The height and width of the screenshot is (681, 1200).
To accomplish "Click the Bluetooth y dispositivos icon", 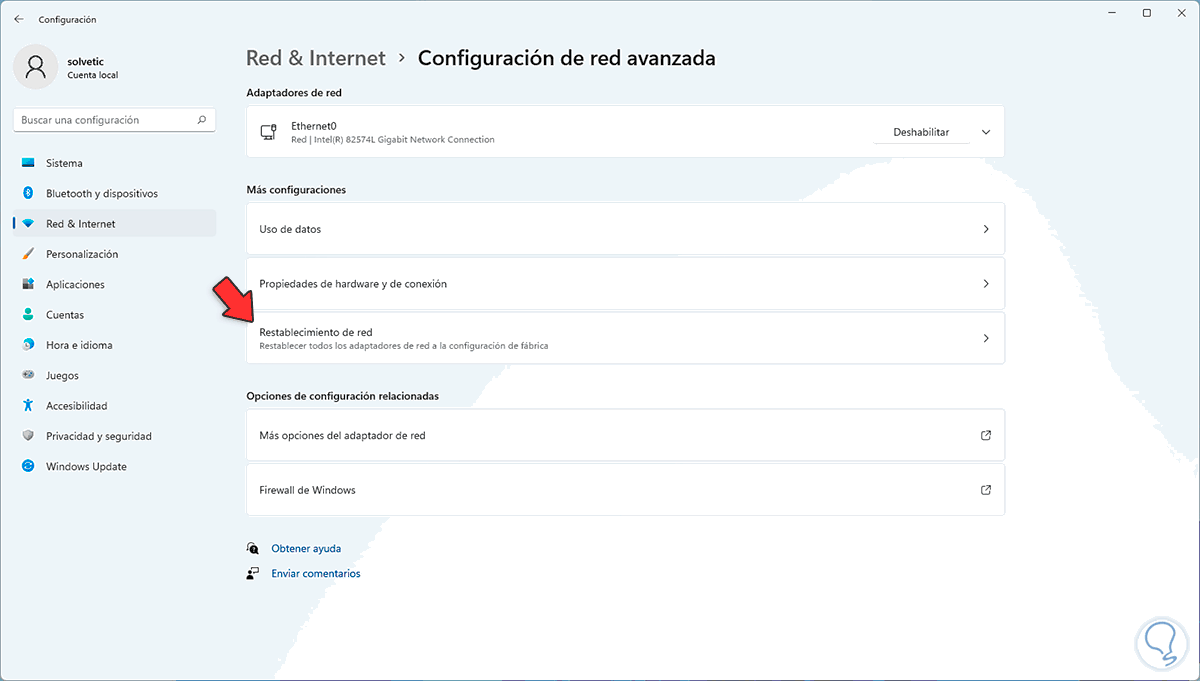I will click(28, 193).
